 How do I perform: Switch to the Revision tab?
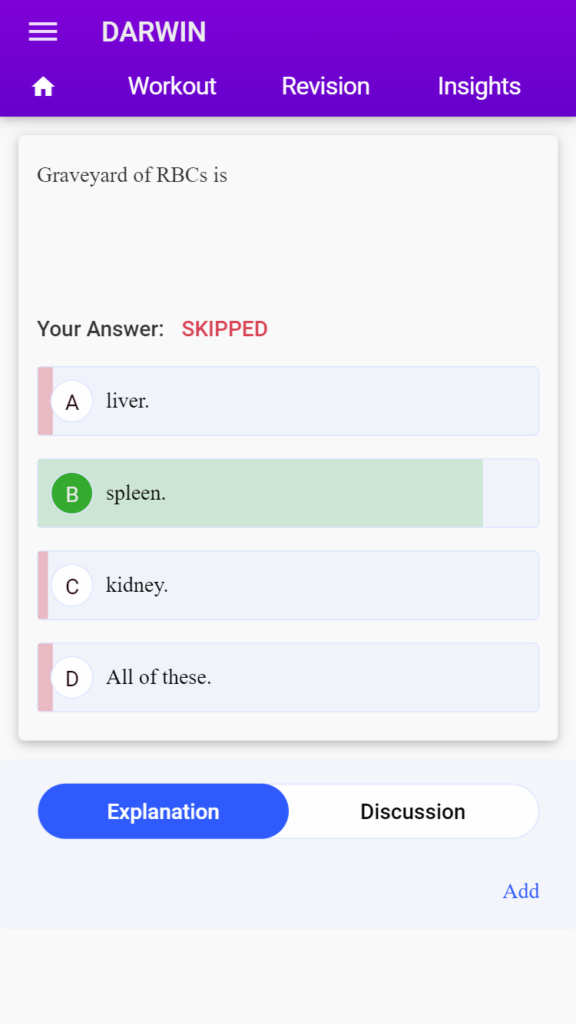coord(326,86)
